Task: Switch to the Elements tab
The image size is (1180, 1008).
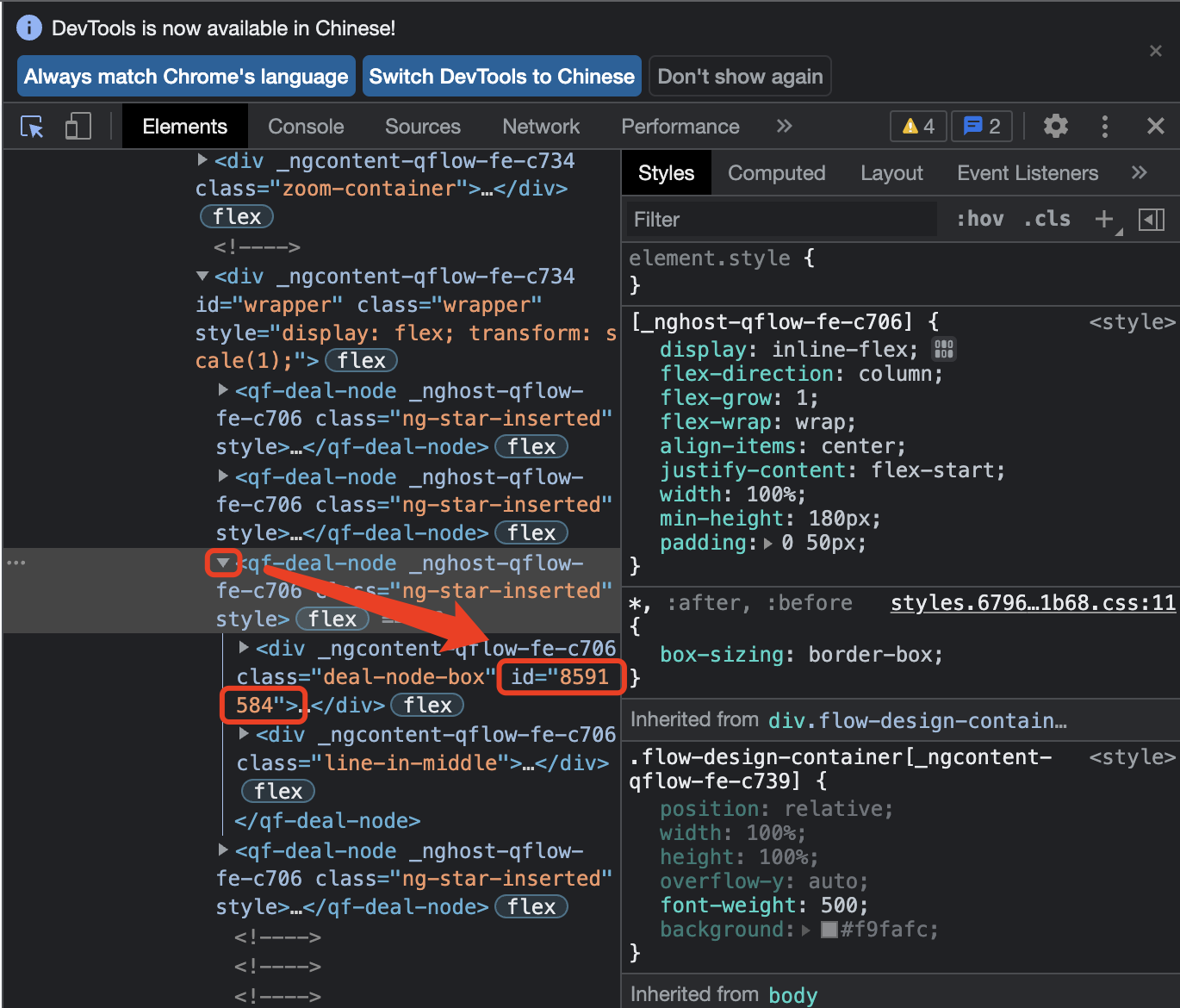Action: (x=185, y=127)
